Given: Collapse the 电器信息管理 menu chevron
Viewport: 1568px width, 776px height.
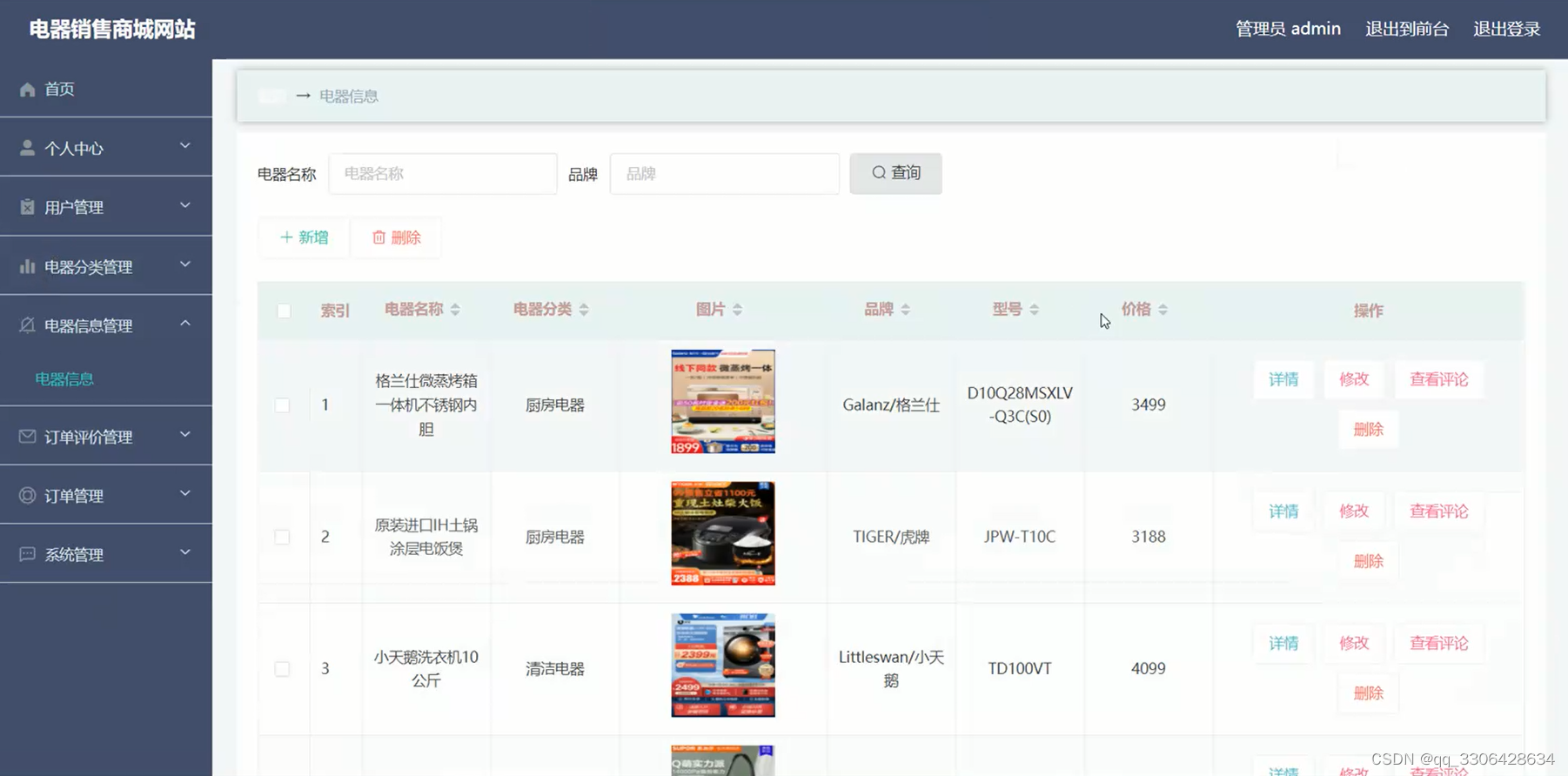Looking at the screenshot, I should pos(184,324).
